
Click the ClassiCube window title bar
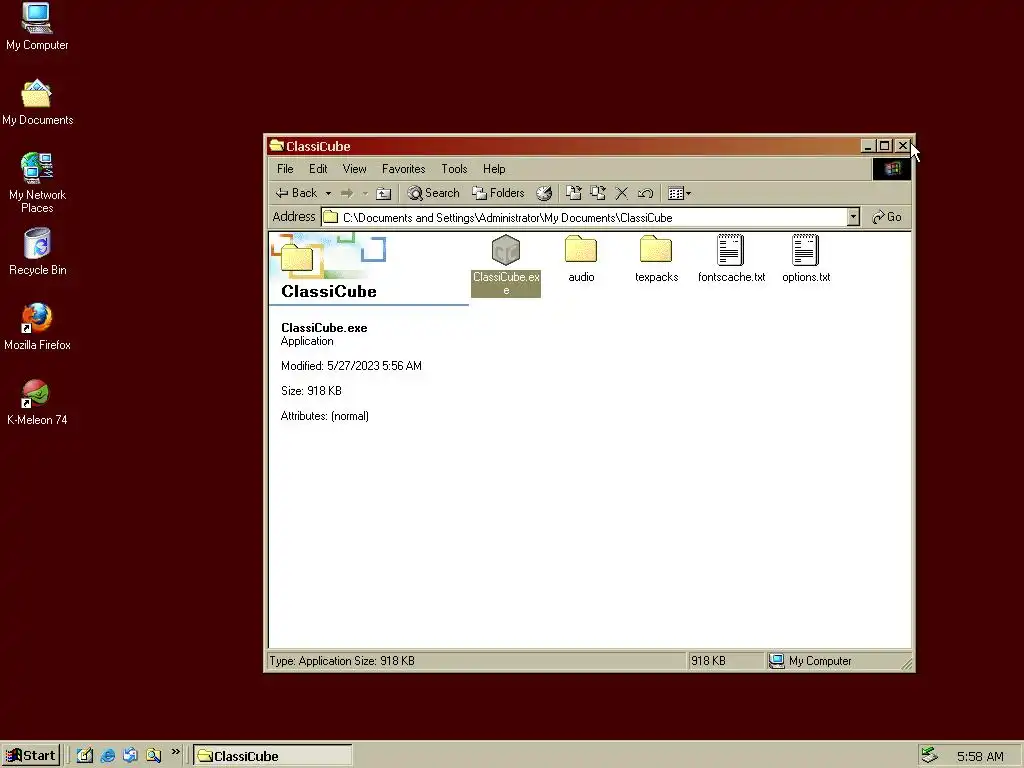click(562, 146)
